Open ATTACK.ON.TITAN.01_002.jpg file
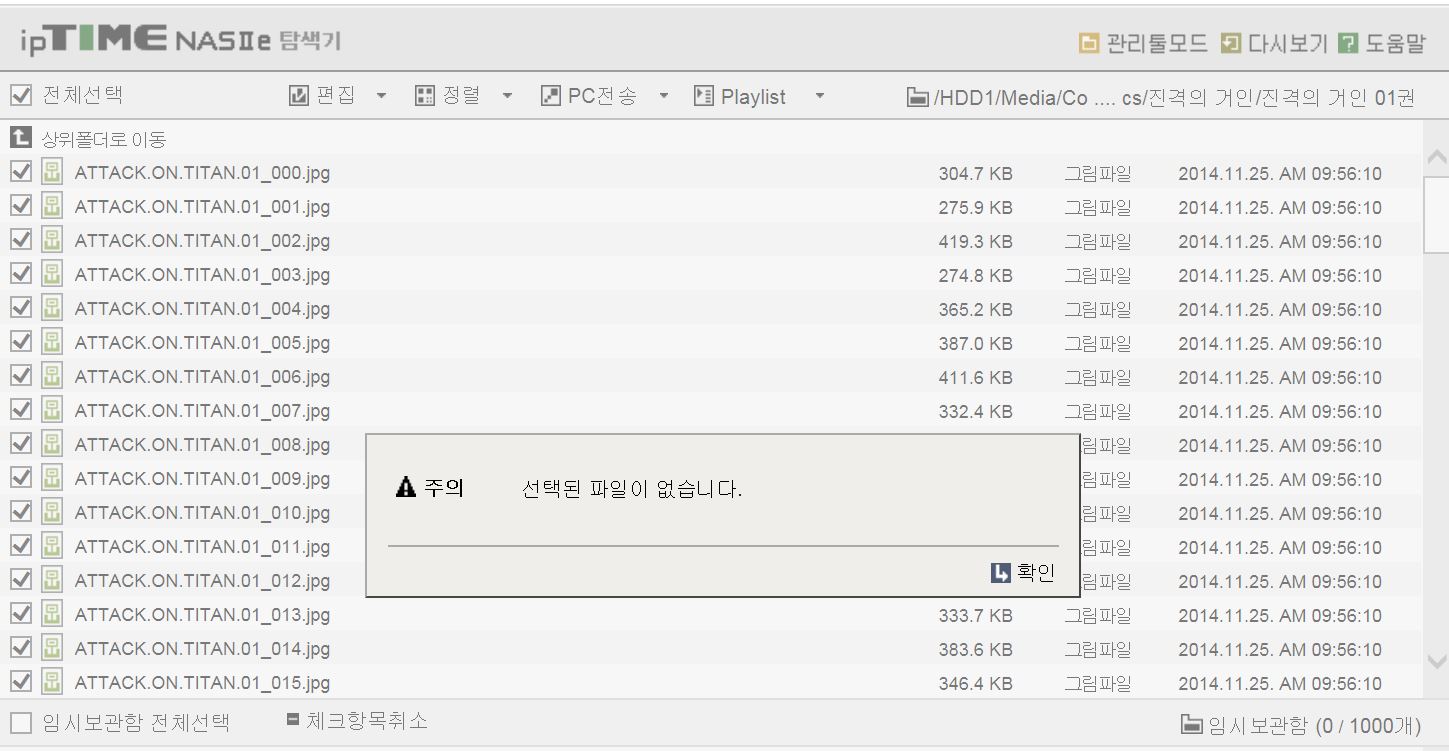This screenshot has height=751, width=1449. [202, 240]
